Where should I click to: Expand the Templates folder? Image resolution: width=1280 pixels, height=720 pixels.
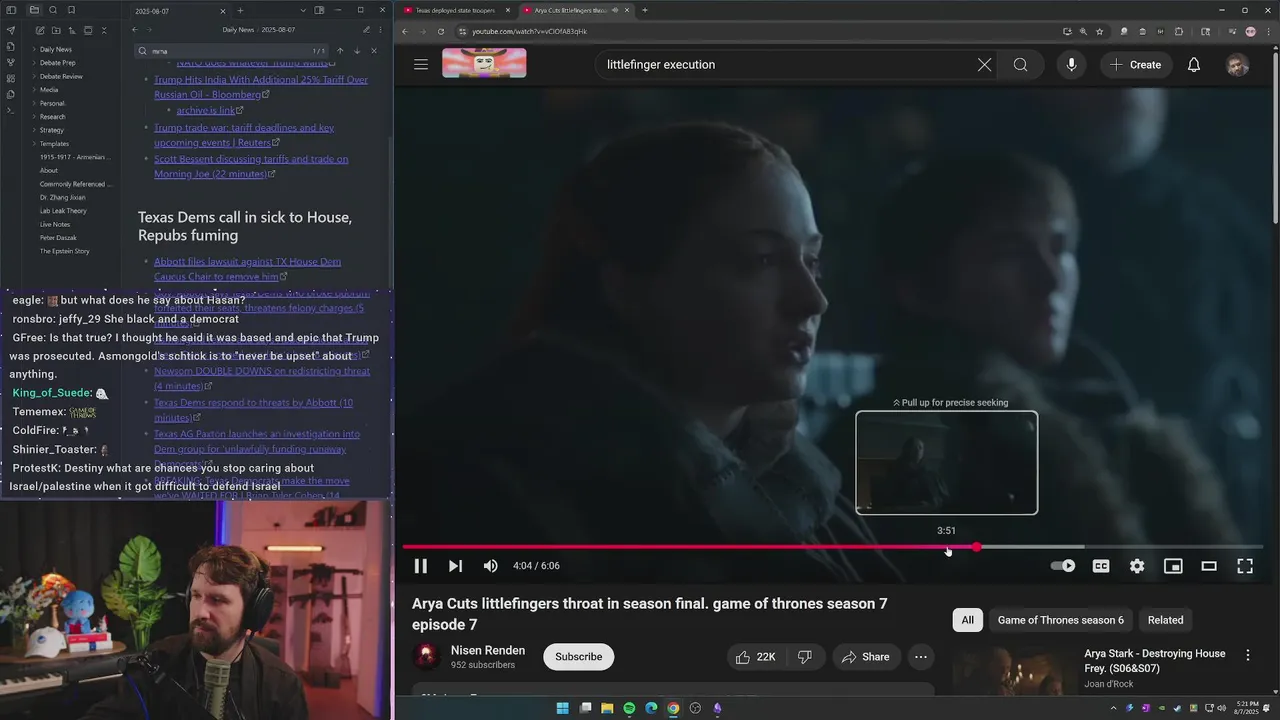point(54,144)
